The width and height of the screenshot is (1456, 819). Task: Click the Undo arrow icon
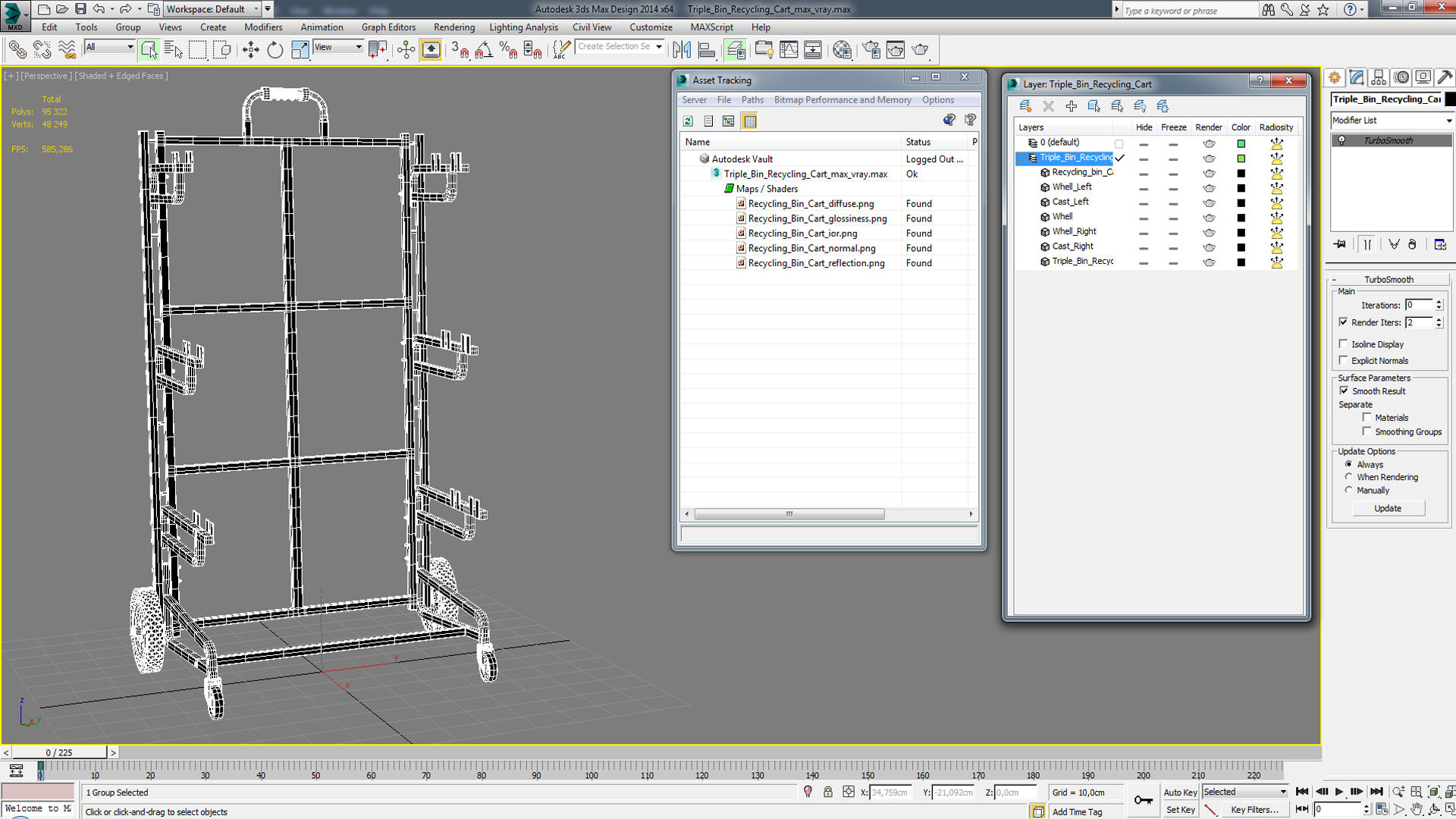pyautogui.click(x=99, y=9)
